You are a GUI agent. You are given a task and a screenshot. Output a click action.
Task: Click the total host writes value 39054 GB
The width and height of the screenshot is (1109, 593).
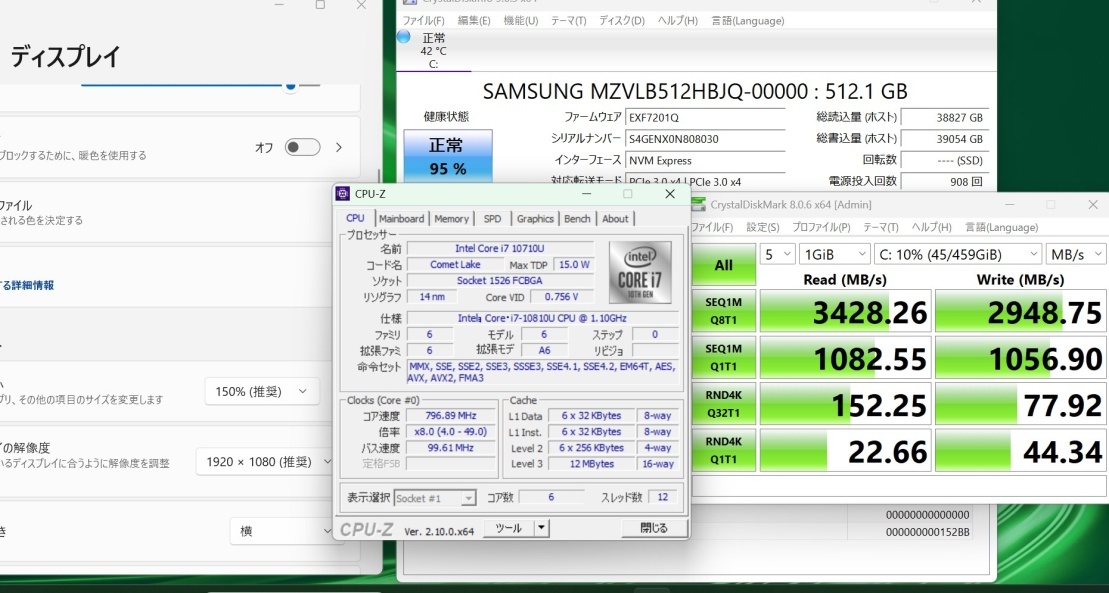point(945,139)
